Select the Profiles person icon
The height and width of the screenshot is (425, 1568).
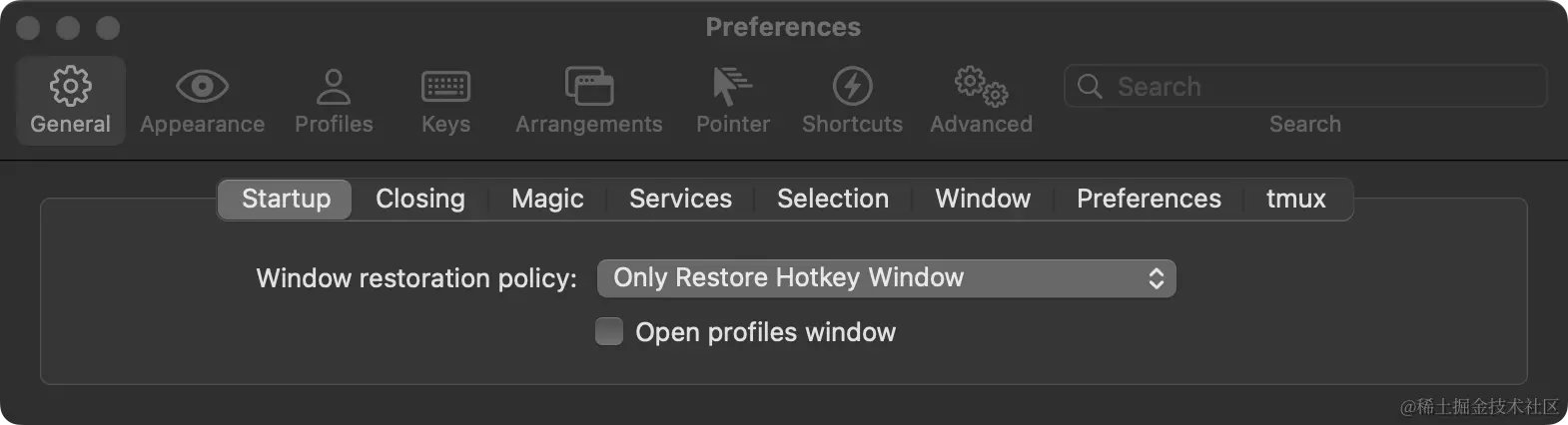(334, 87)
